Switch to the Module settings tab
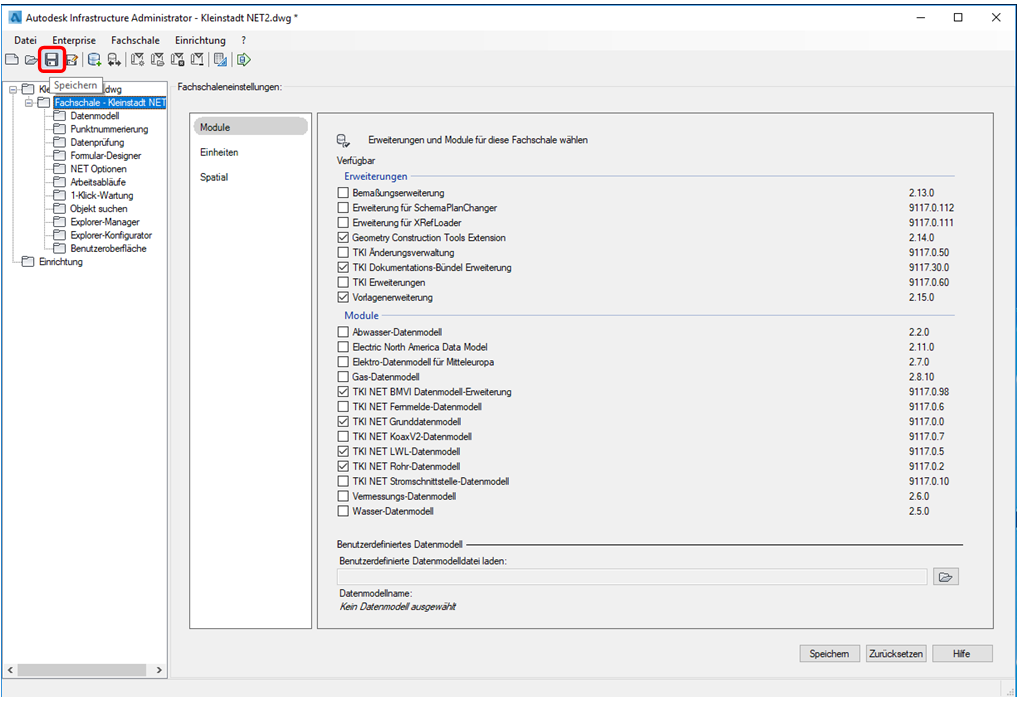 pyautogui.click(x=251, y=127)
